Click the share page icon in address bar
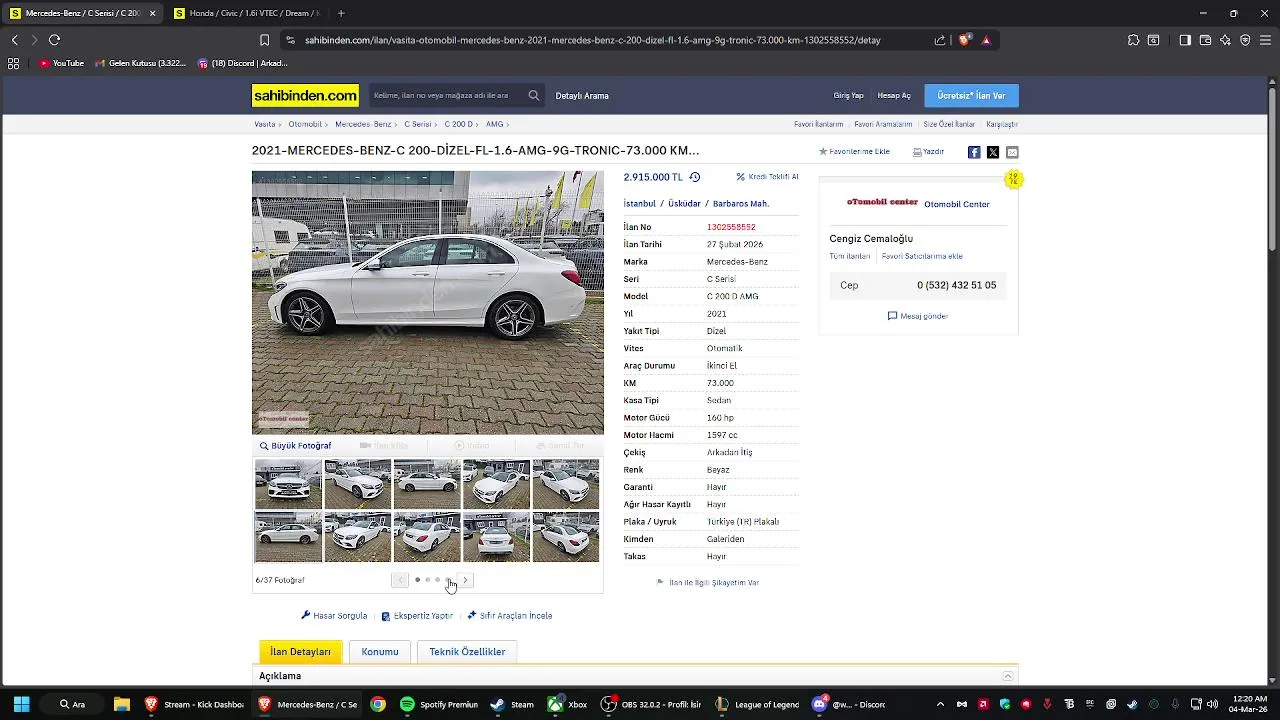The width and height of the screenshot is (1280, 720). click(940, 40)
